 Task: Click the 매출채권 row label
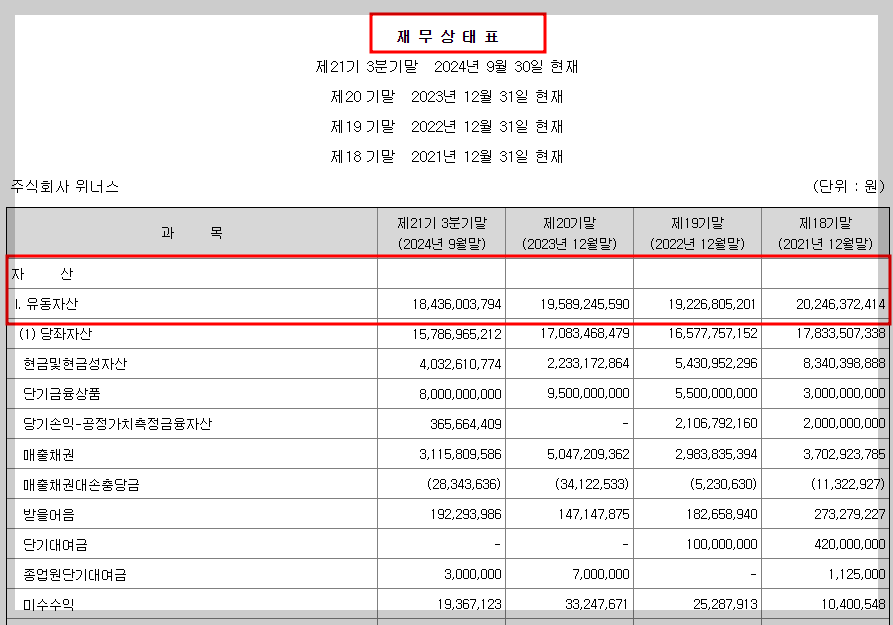(48, 455)
